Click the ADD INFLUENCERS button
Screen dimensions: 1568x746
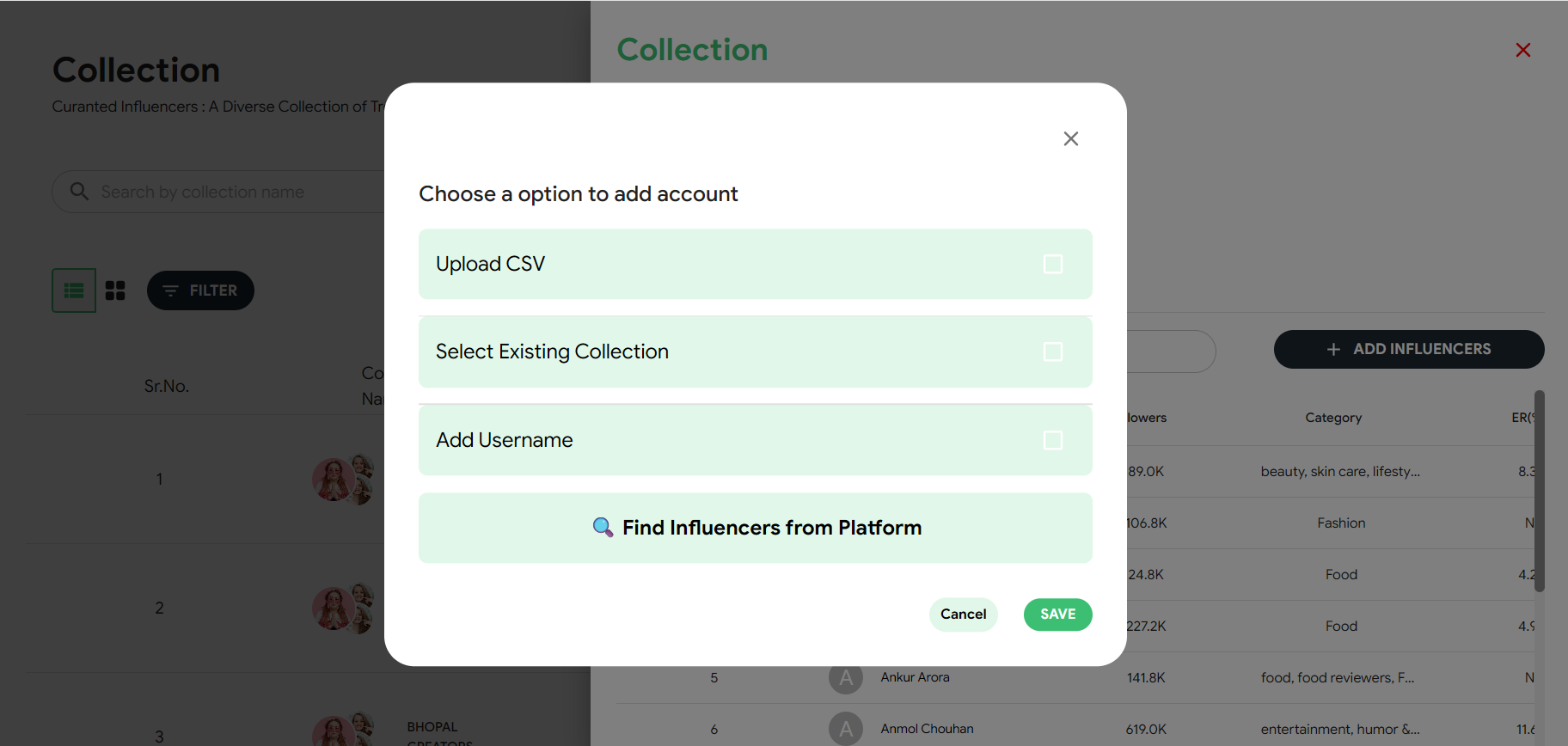[x=1408, y=349]
